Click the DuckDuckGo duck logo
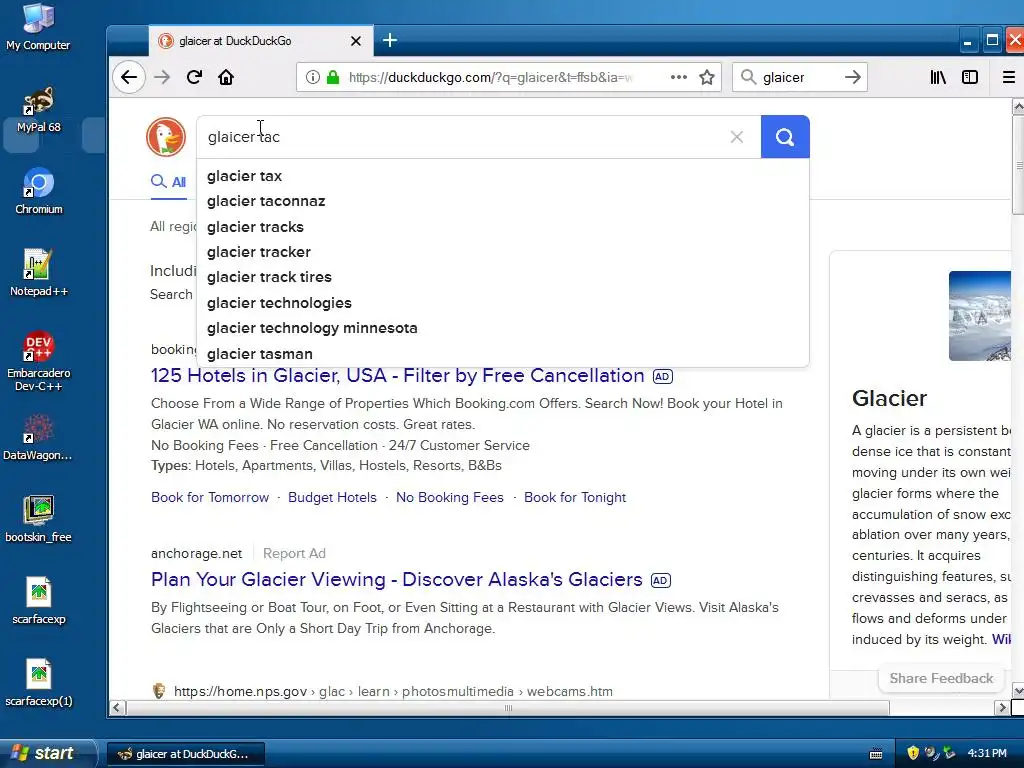Viewport: 1024px width, 768px height. pos(166,137)
